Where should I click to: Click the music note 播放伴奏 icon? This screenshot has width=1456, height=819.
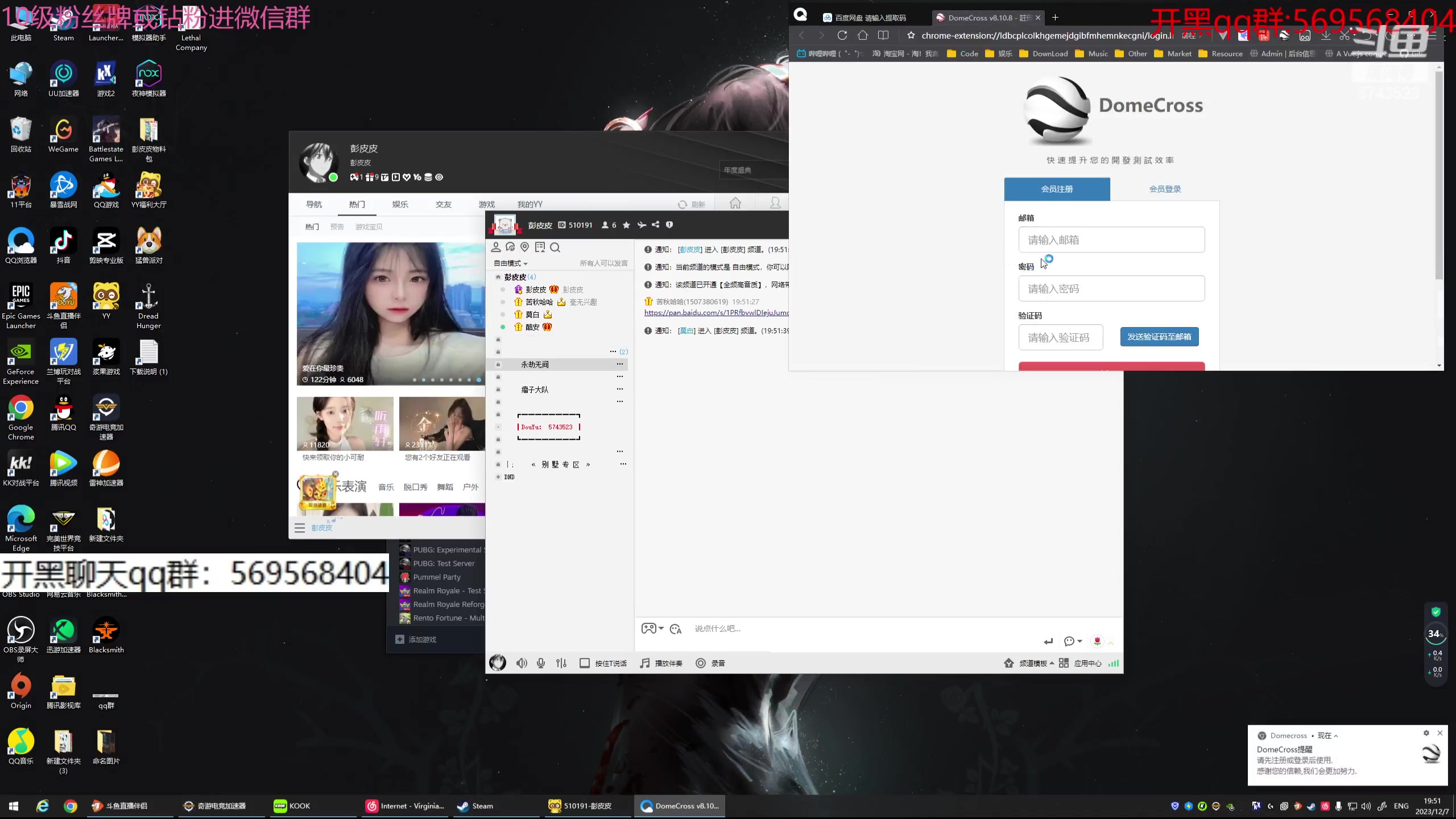tap(645, 663)
